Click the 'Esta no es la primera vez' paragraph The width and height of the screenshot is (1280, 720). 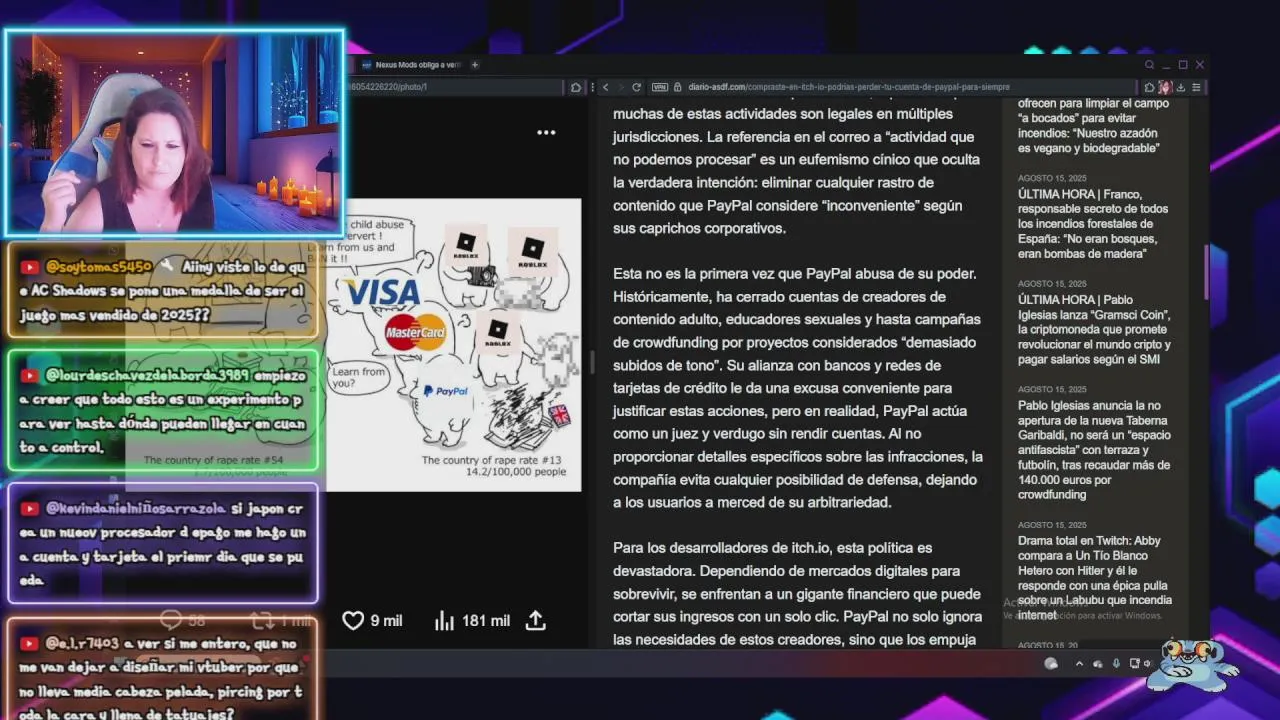(x=798, y=387)
